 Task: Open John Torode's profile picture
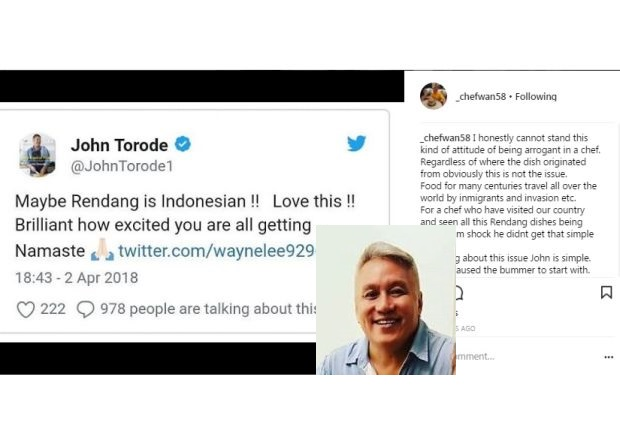point(38,155)
